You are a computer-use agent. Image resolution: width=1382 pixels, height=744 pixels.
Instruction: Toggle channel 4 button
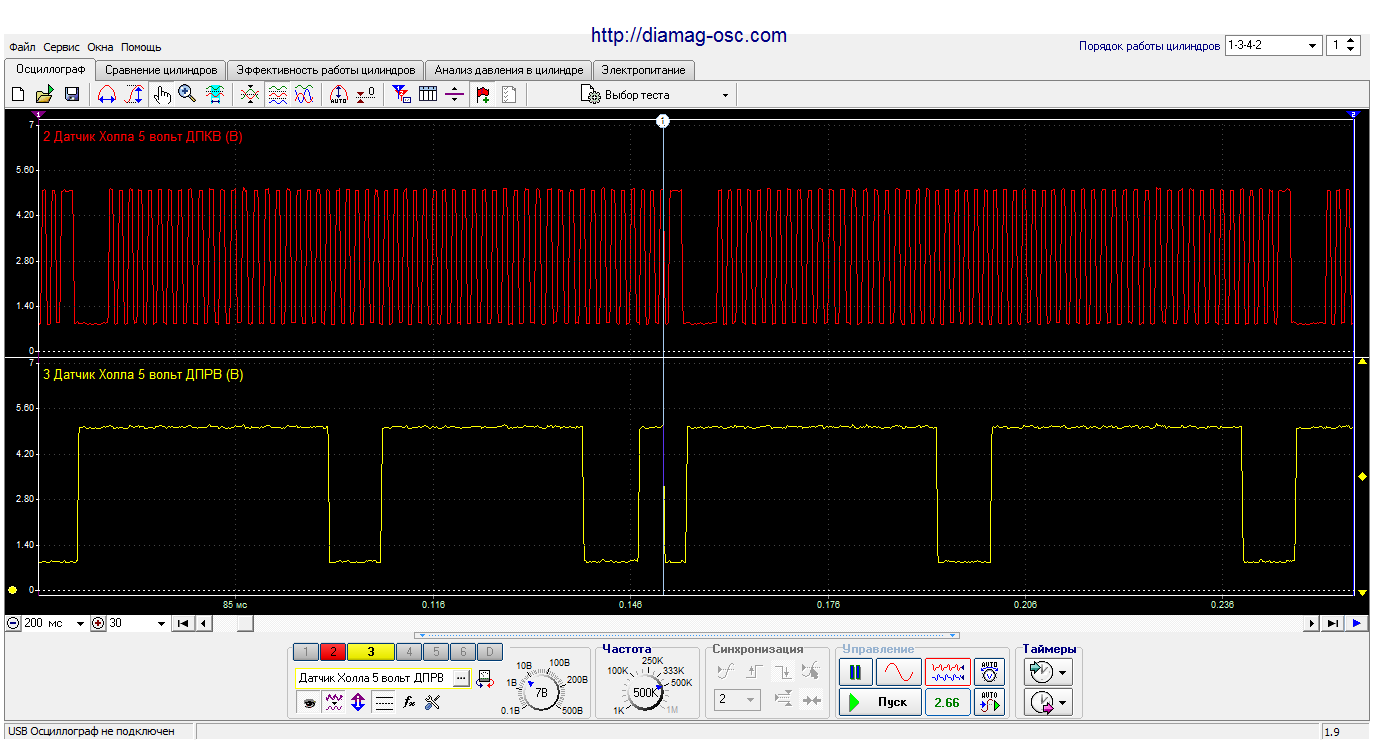coord(408,652)
